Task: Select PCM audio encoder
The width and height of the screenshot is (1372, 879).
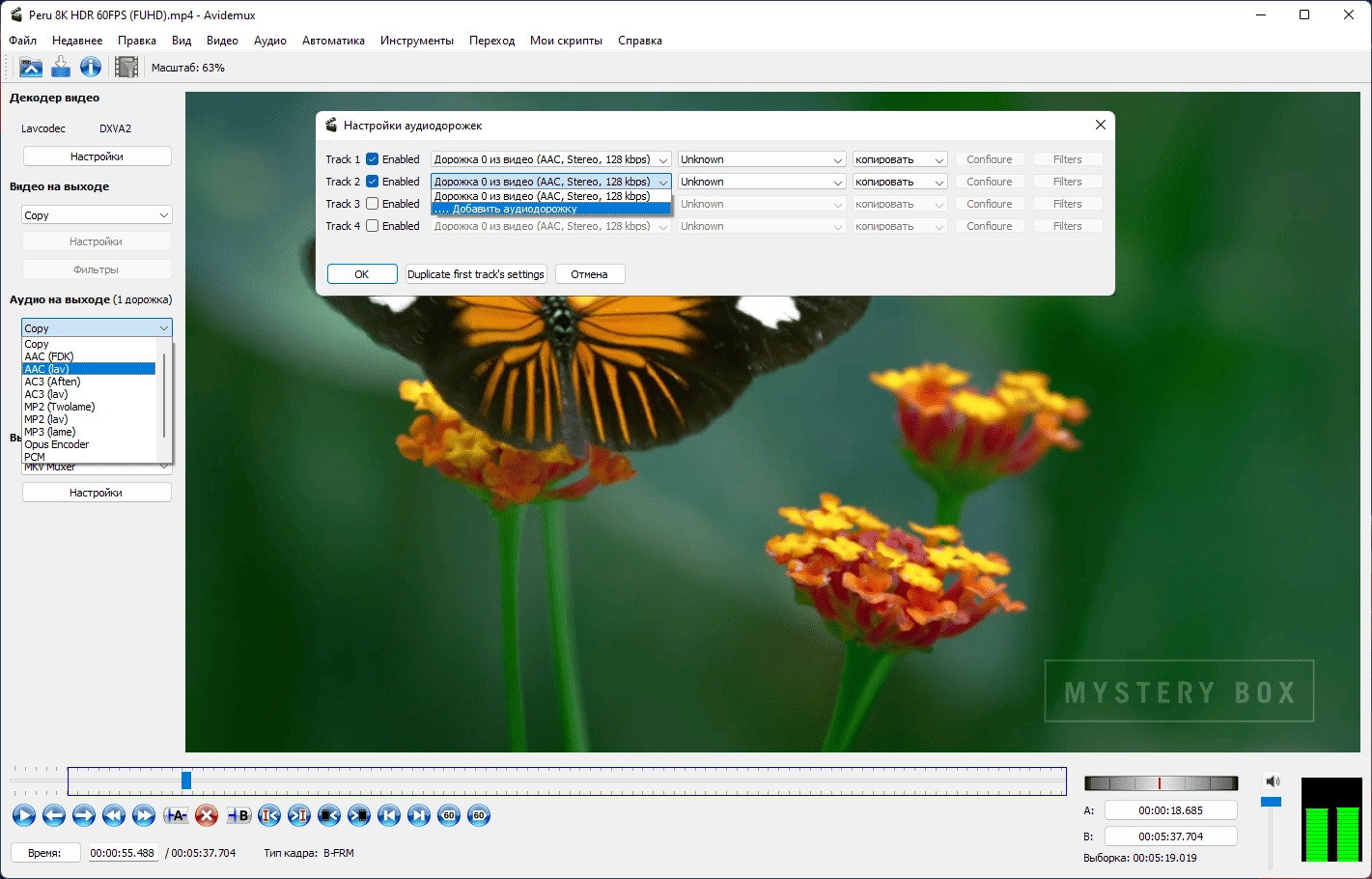Action: pos(89,457)
